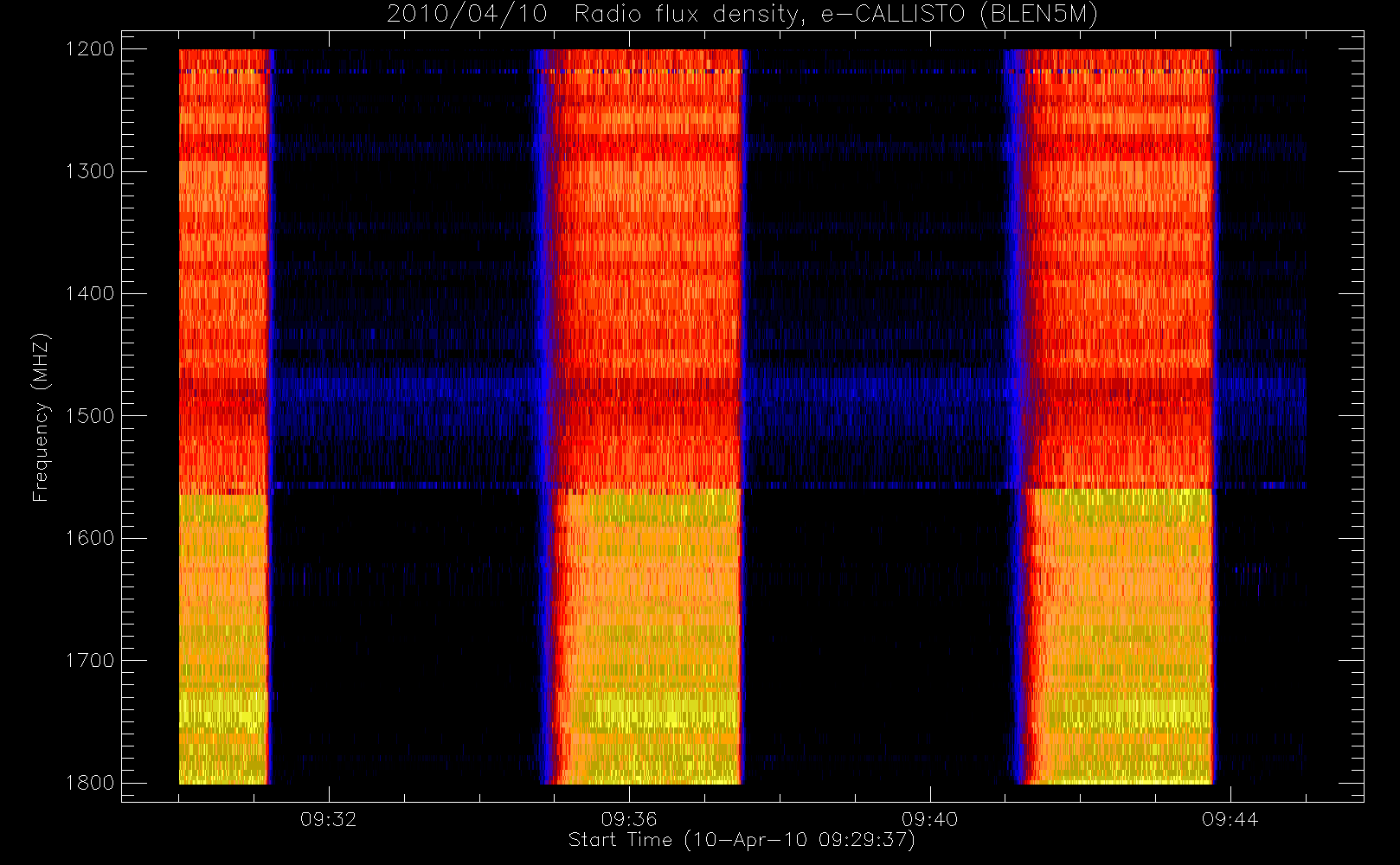Screen dimensions: 1400x865
Task: Click the 1700 frequency tick label
Action: point(90,661)
